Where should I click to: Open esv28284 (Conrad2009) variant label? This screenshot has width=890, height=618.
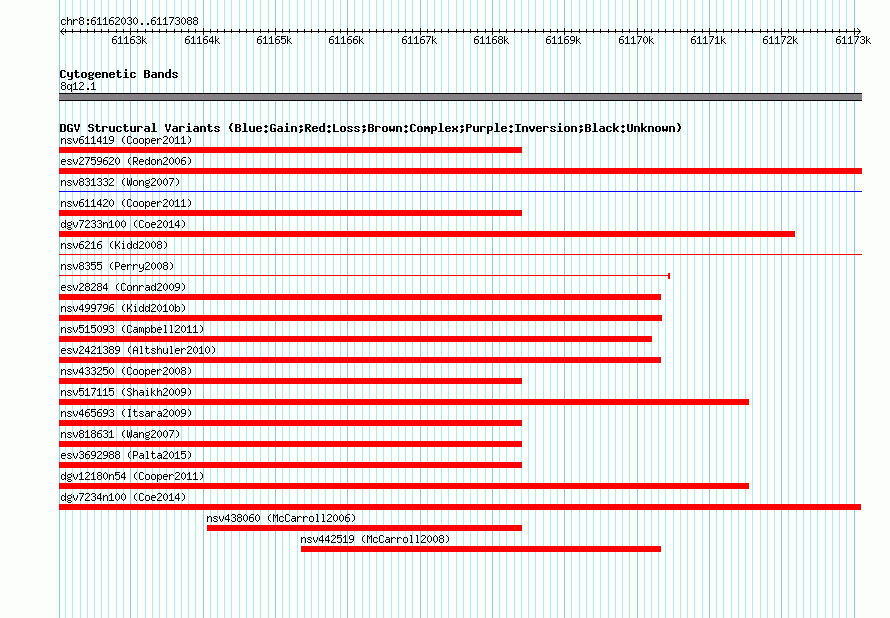point(123,287)
